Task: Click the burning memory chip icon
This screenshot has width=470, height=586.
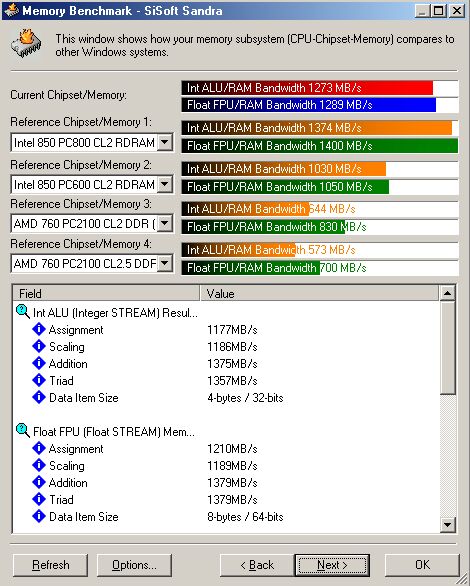Action: click(26, 44)
